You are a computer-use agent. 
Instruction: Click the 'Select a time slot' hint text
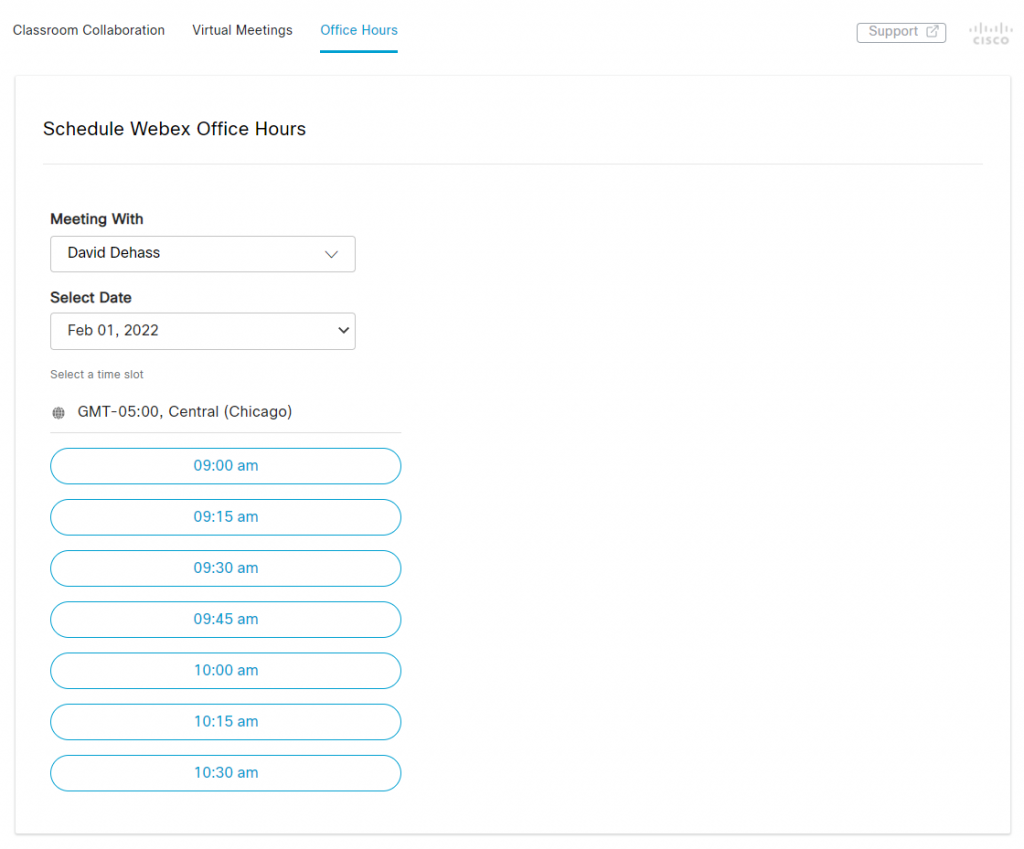[x=97, y=374]
